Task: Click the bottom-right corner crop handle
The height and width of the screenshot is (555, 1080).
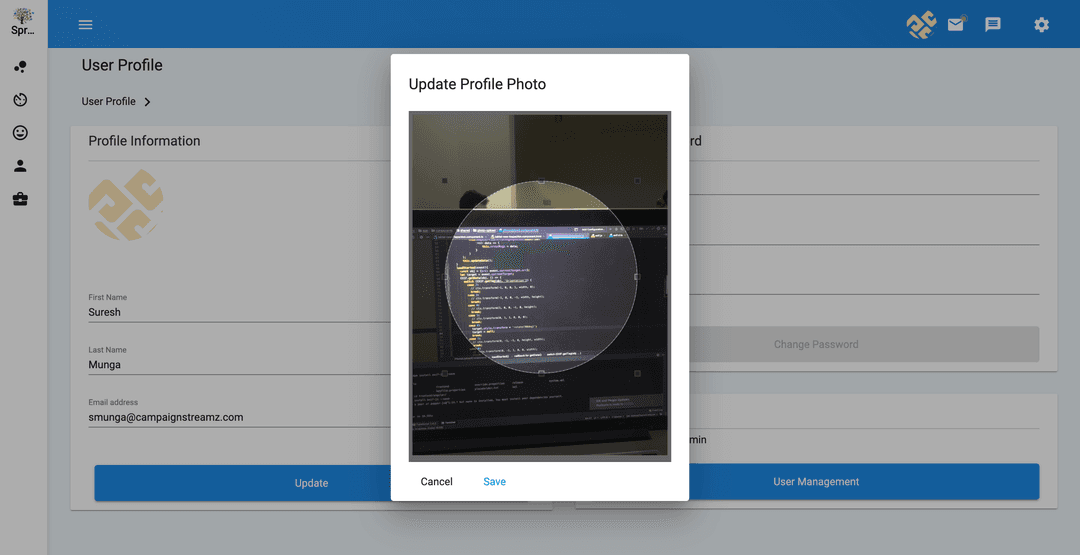Action: click(x=637, y=373)
